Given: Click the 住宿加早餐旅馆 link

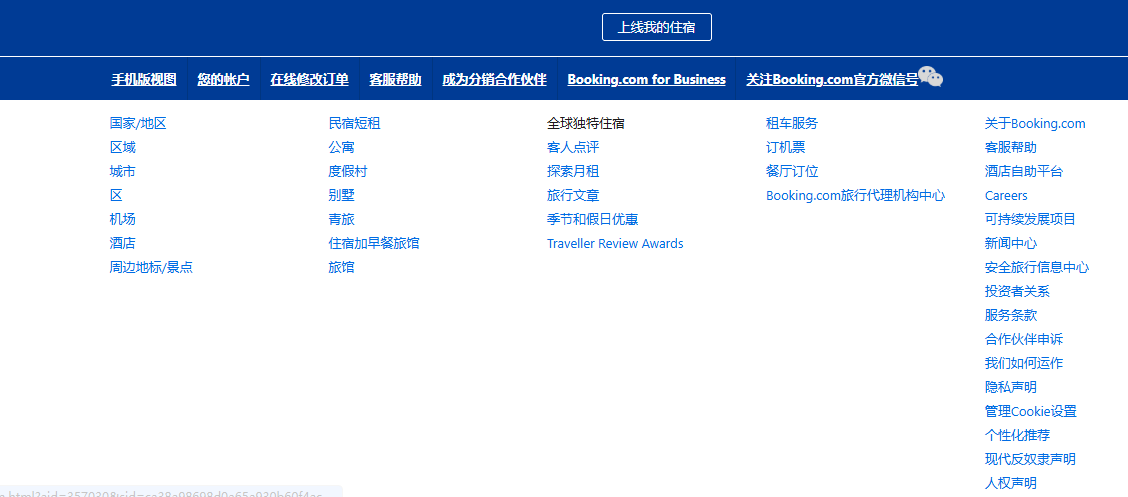Looking at the screenshot, I should tap(374, 244).
